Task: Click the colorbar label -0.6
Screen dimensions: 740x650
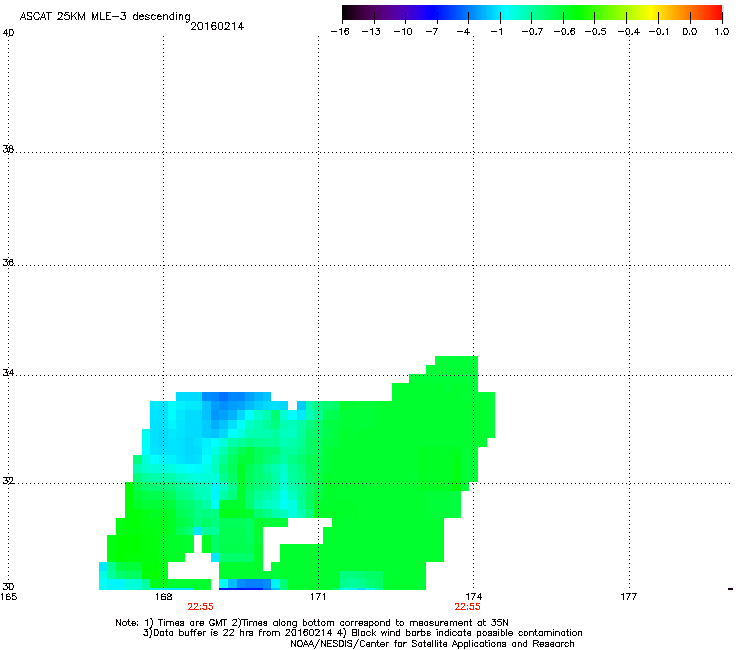Action: (564, 32)
